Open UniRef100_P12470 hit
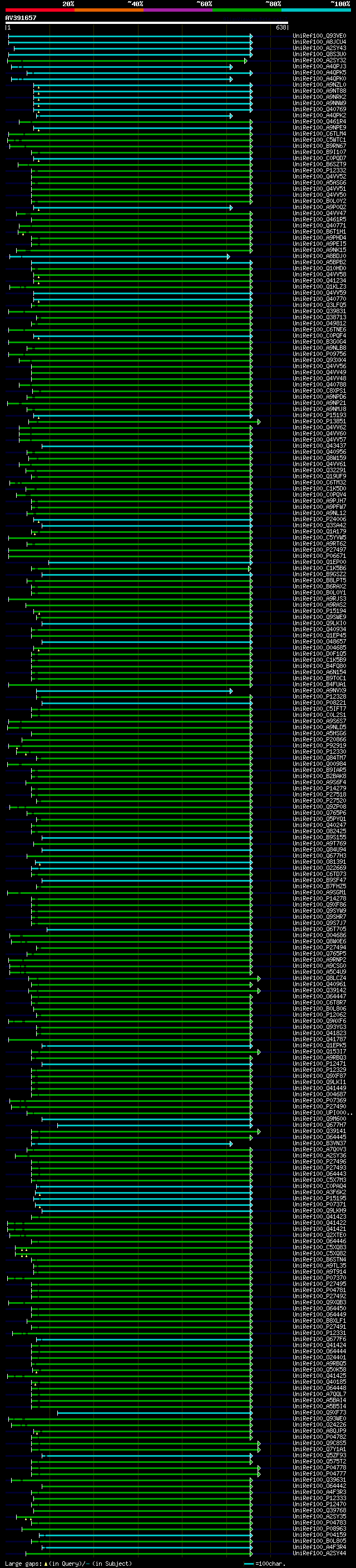Screen dimensions: 356x1568 pos(319,1504)
